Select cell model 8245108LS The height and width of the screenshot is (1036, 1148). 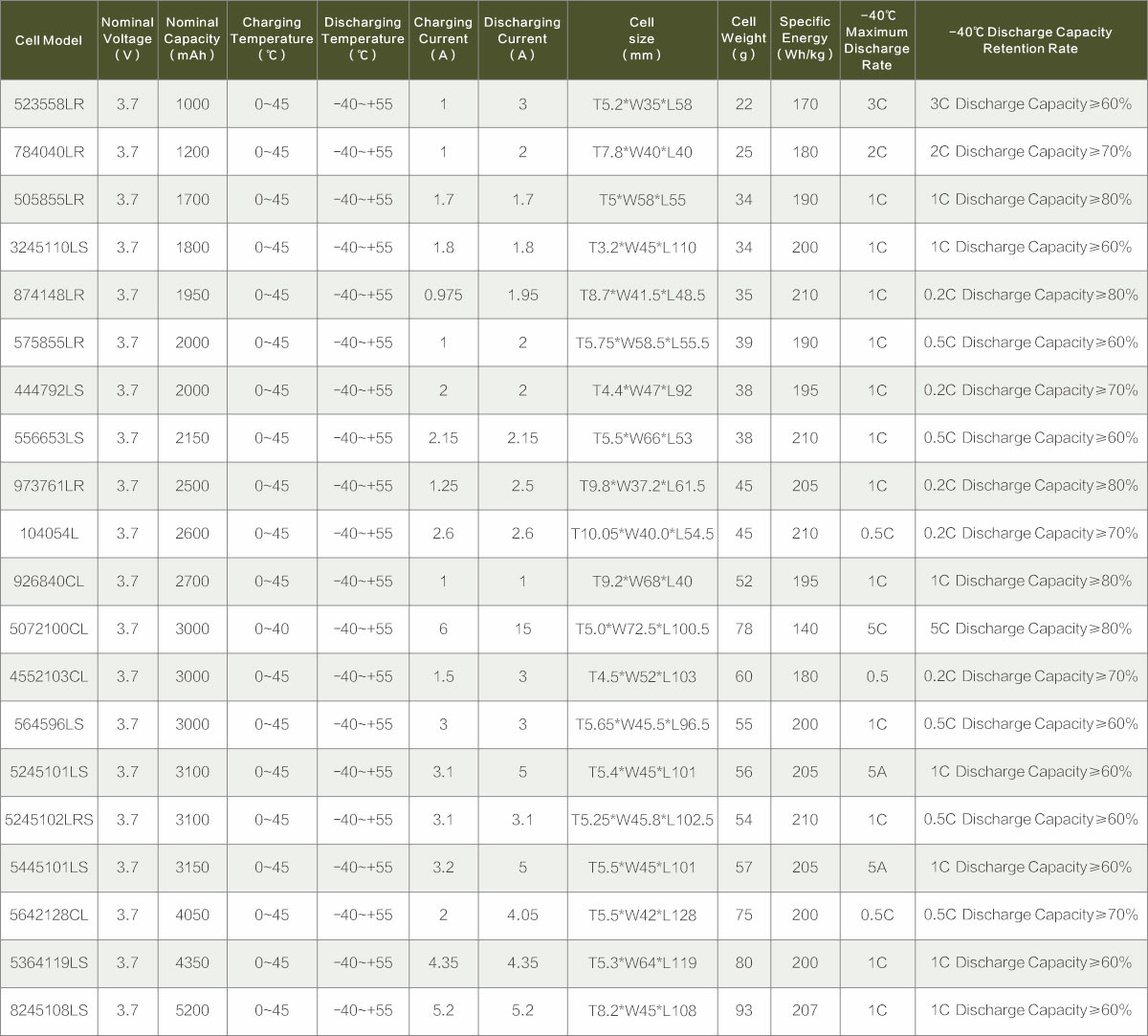point(49,1011)
